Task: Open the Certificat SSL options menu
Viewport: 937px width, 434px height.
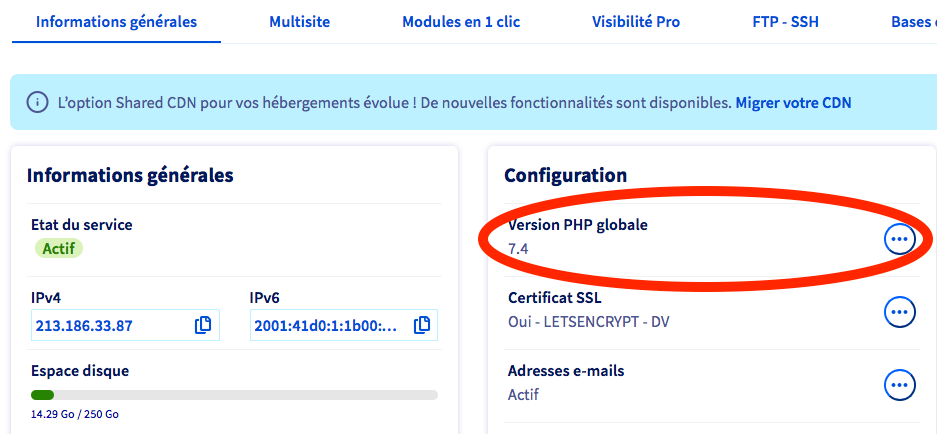Action: [900, 311]
